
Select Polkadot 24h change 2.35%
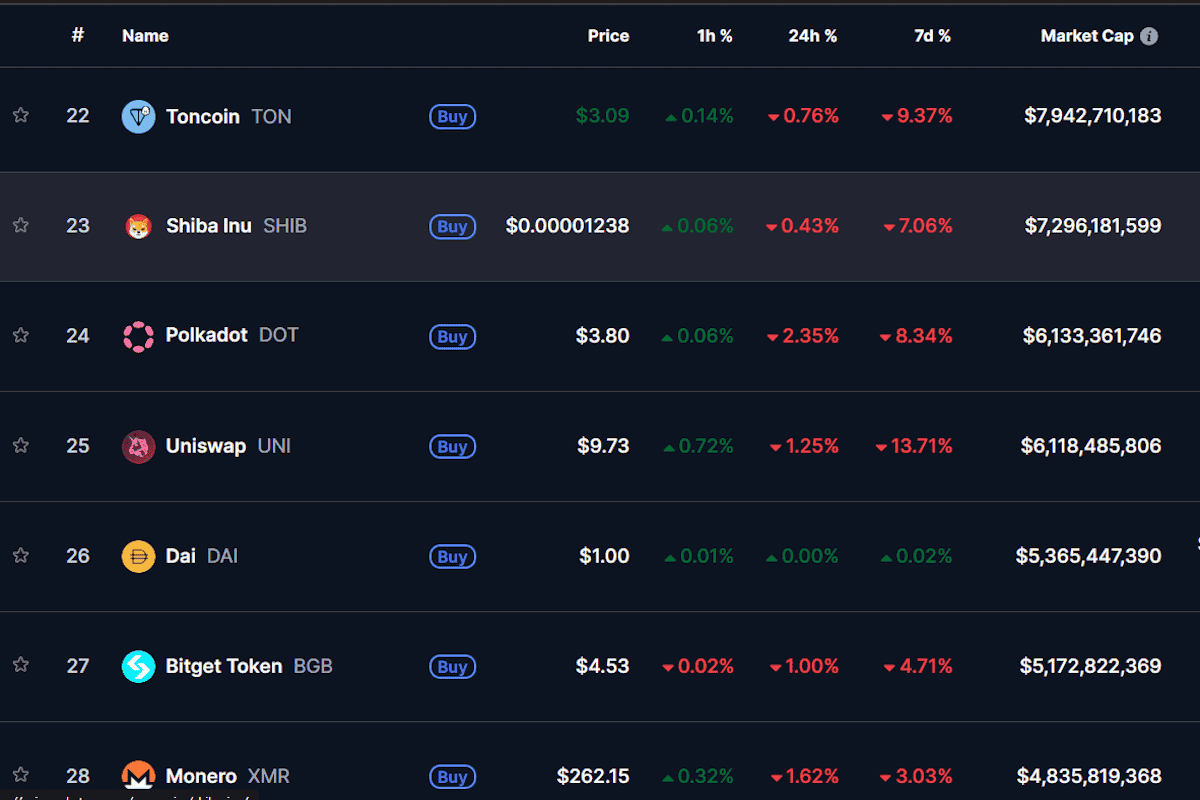coord(803,336)
